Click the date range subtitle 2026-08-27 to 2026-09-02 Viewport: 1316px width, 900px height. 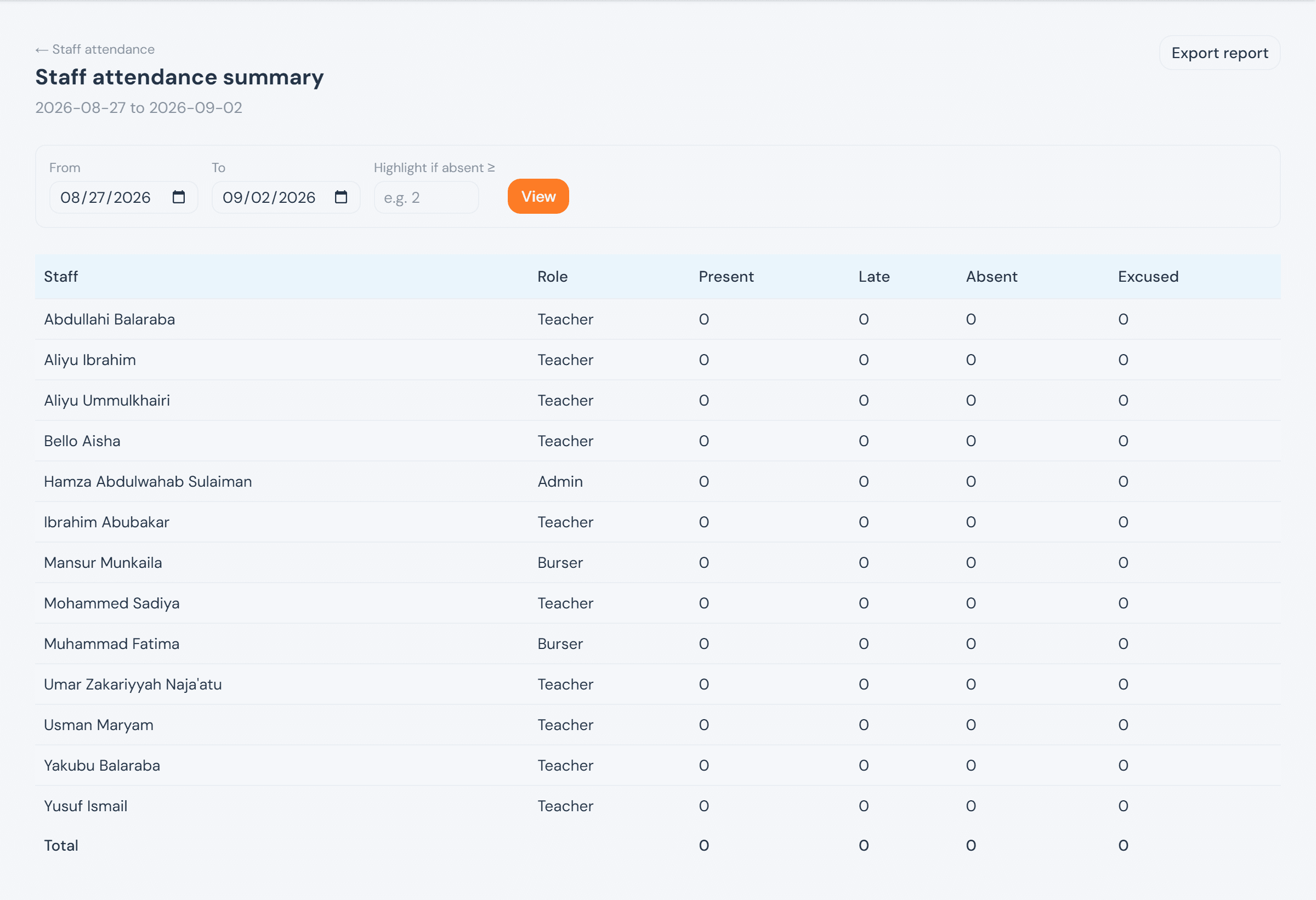click(139, 107)
